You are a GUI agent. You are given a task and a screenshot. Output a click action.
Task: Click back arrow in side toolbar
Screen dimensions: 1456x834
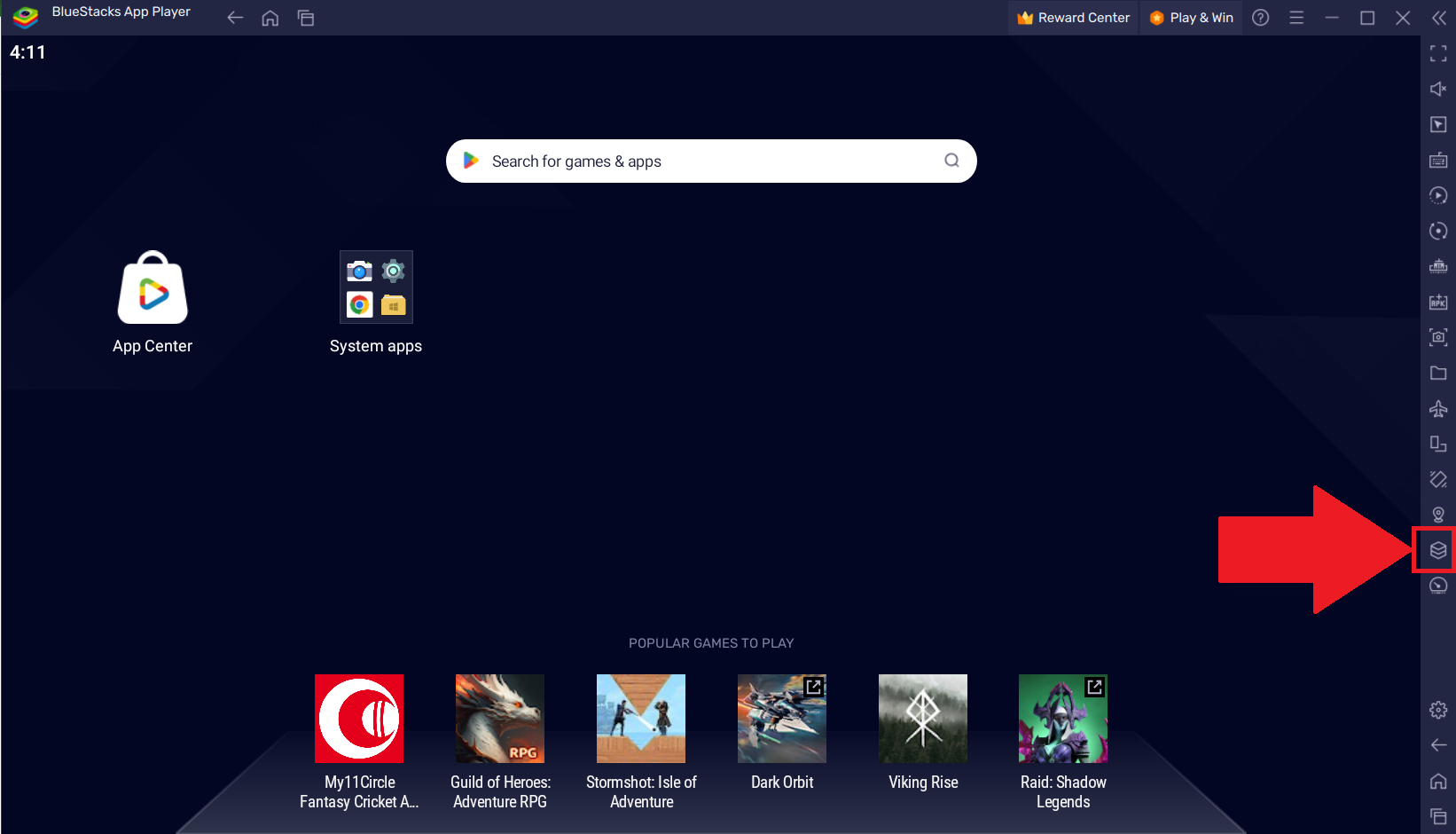1438,745
